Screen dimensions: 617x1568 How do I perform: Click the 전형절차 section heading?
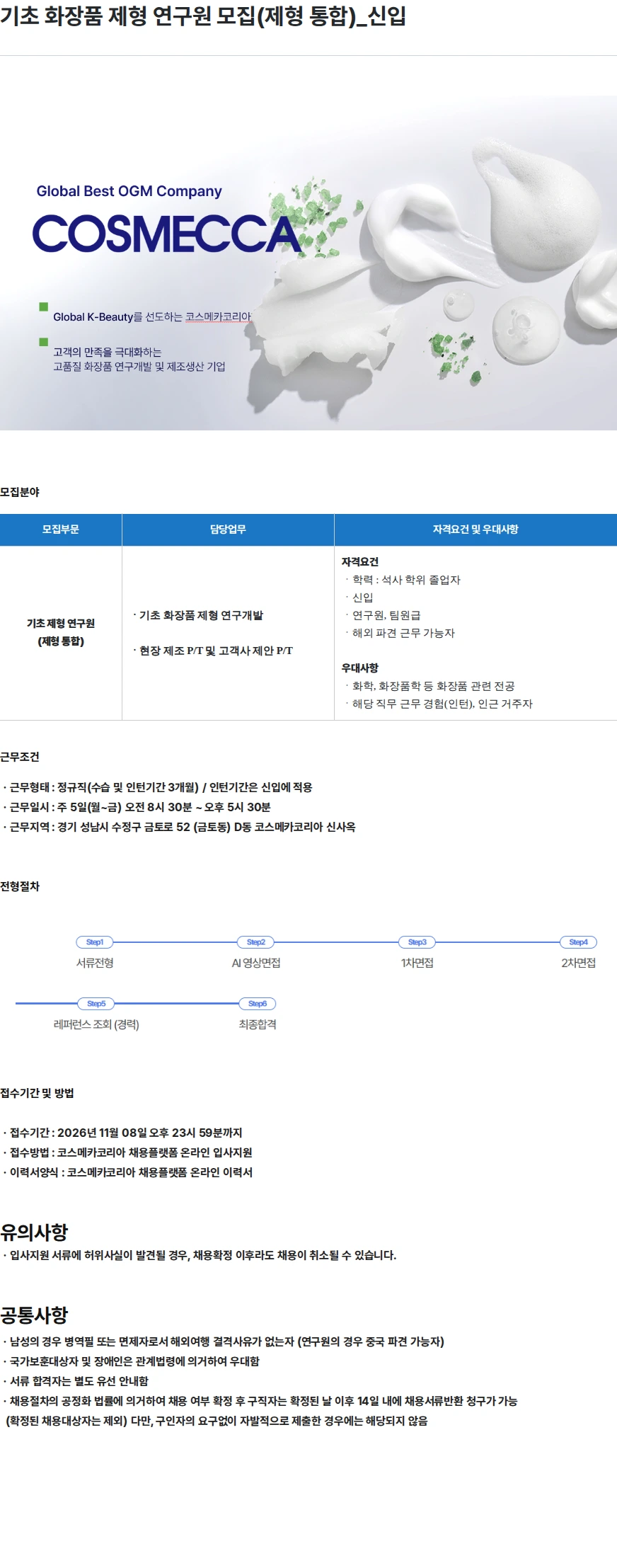[20, 886]
